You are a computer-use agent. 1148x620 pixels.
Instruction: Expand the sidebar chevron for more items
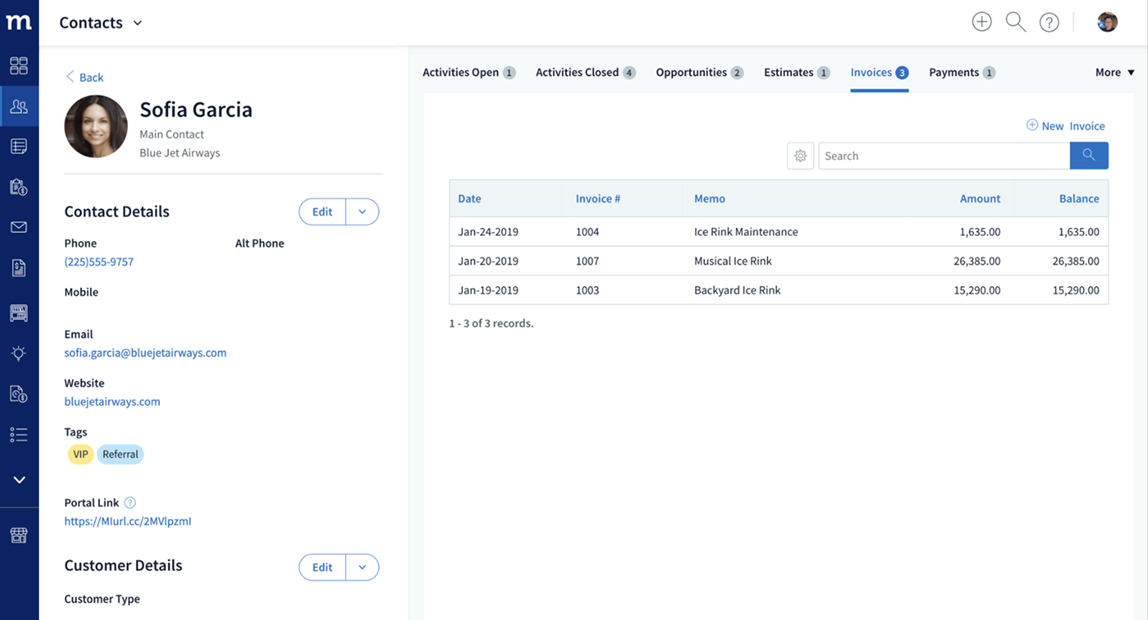click(19, 480)
